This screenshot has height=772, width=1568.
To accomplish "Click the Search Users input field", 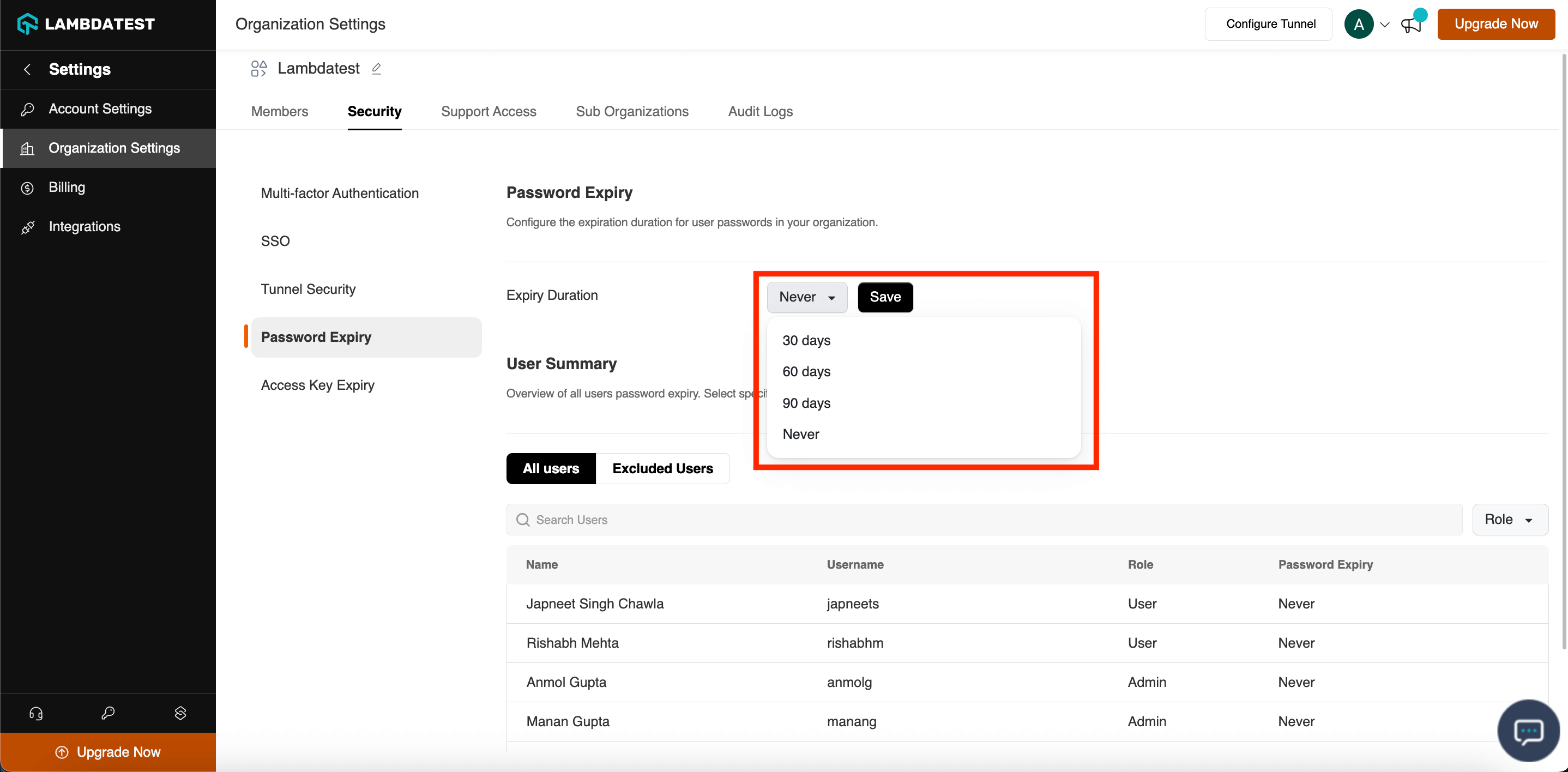I will (984, 520).
